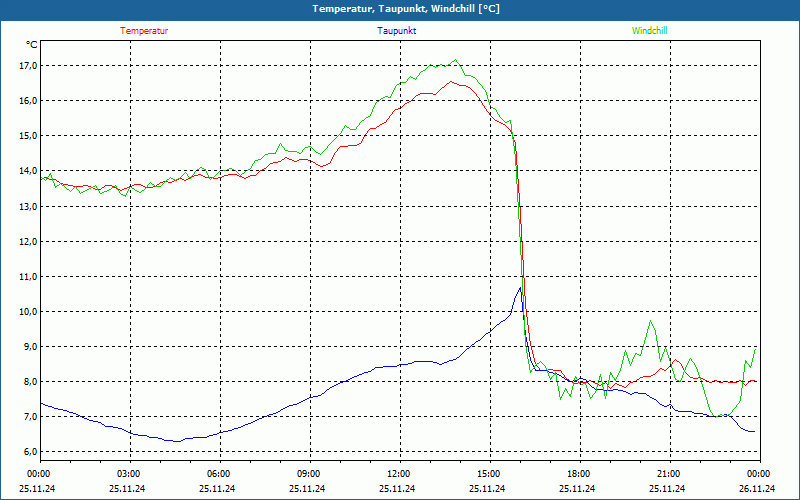Click the 17,0 y-axis value

(29, 65)
